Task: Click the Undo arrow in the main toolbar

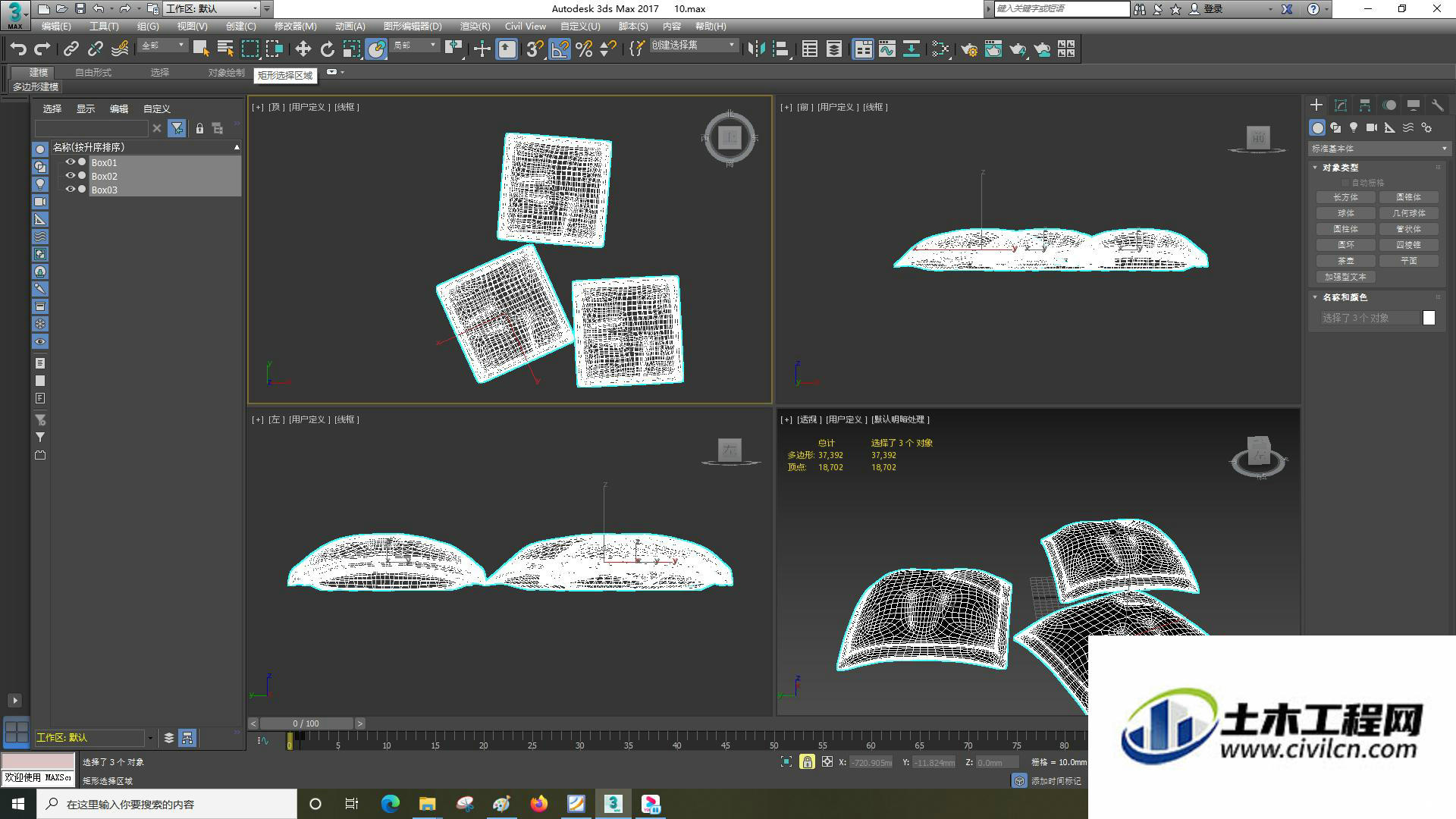Action: [x=18, y=49]
